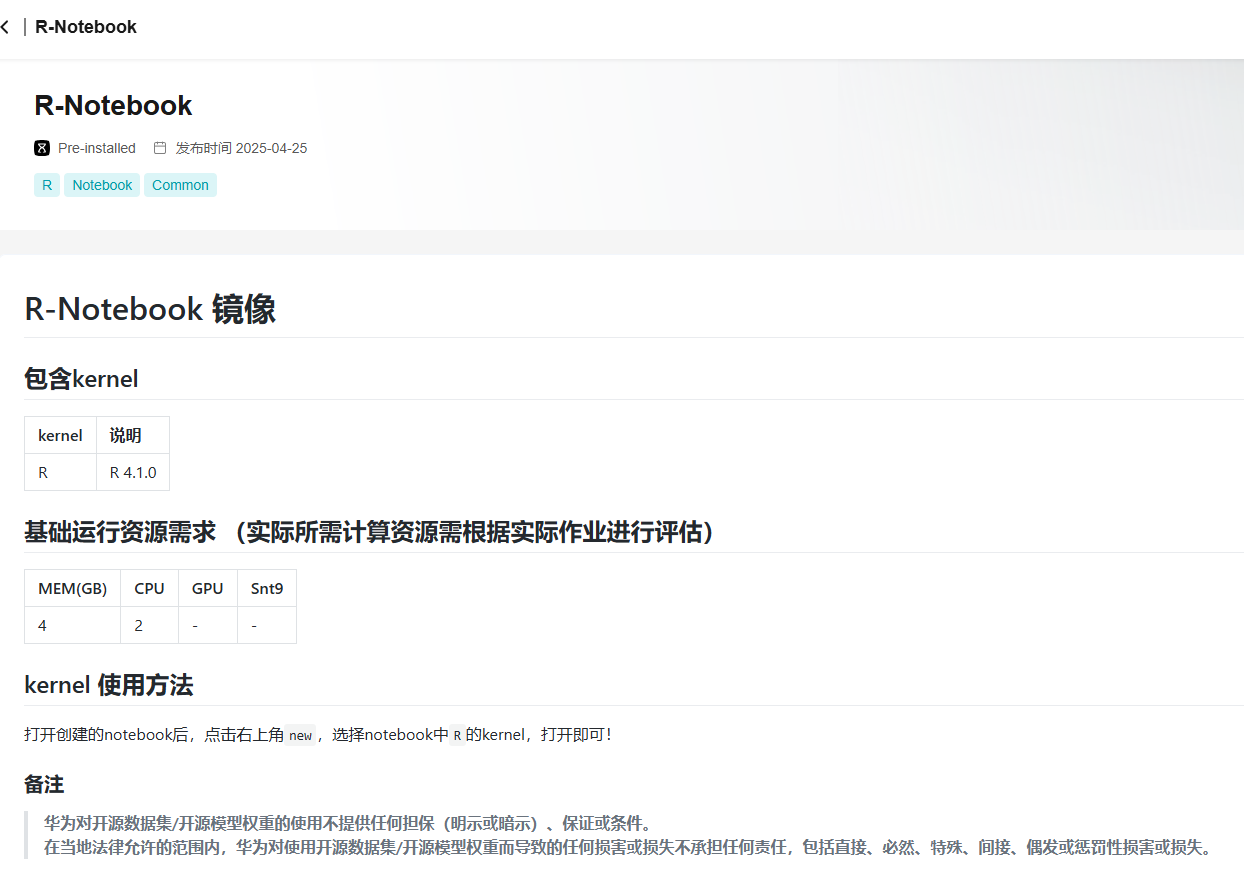Click the Pre-installed badge icon
The height and width of the screenshot is (883, 1244).
click(x=42, y=148)
